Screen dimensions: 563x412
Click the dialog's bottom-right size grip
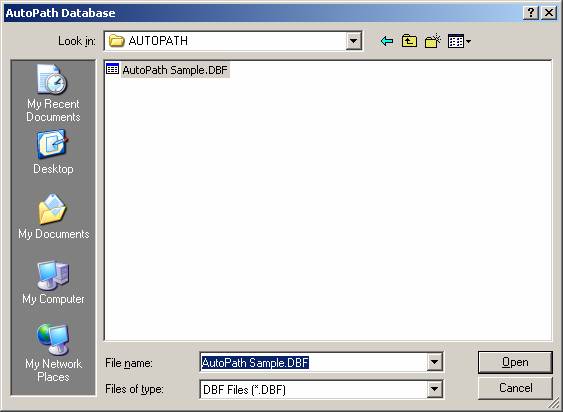(555, 404)
